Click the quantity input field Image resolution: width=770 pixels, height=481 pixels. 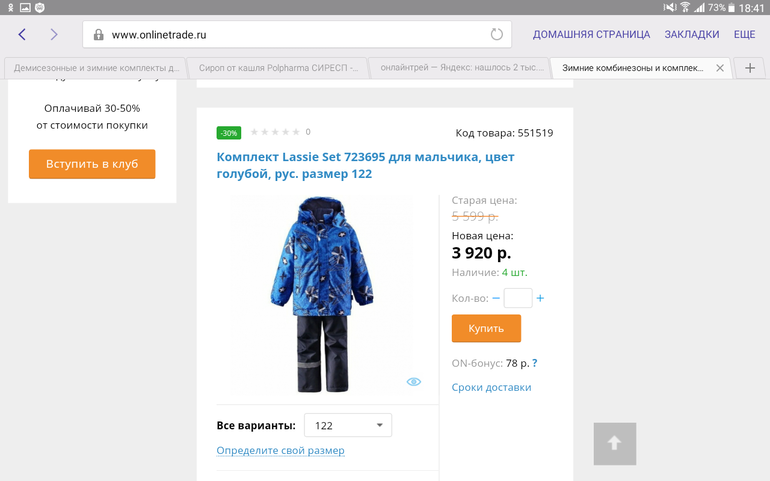click(518, 298)
